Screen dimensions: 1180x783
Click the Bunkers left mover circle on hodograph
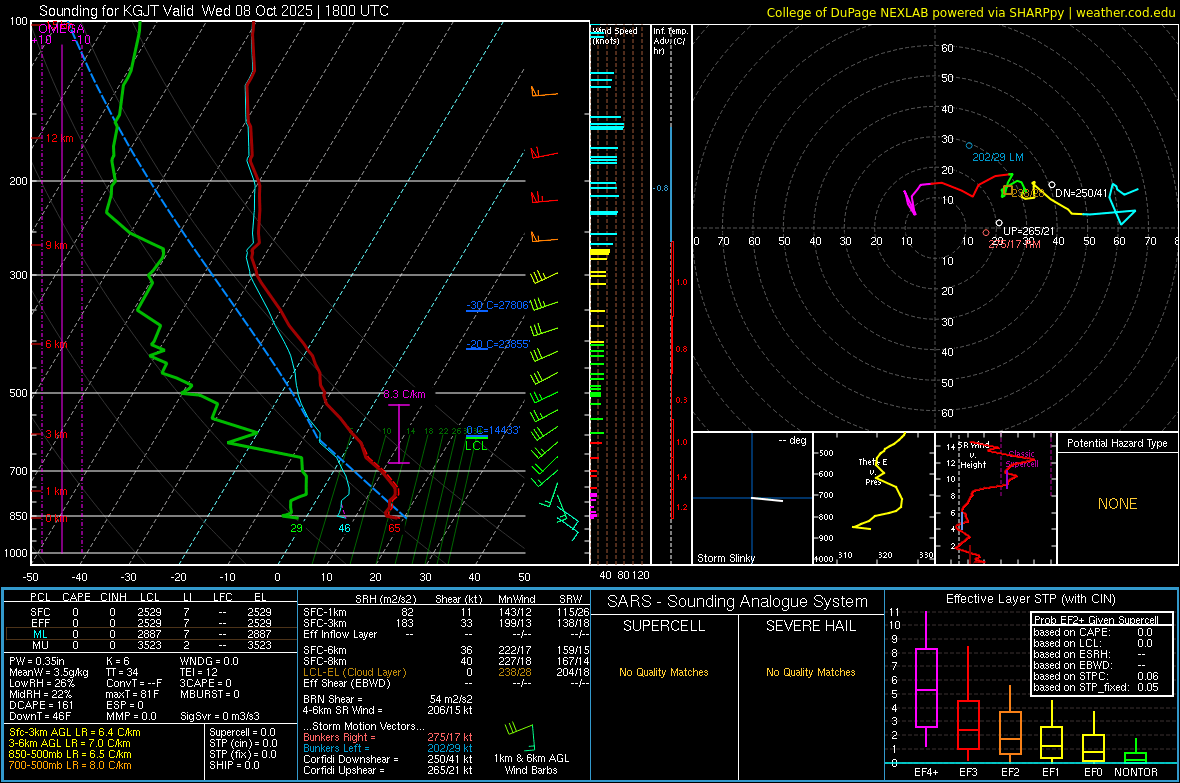click(x=969, y=145)
